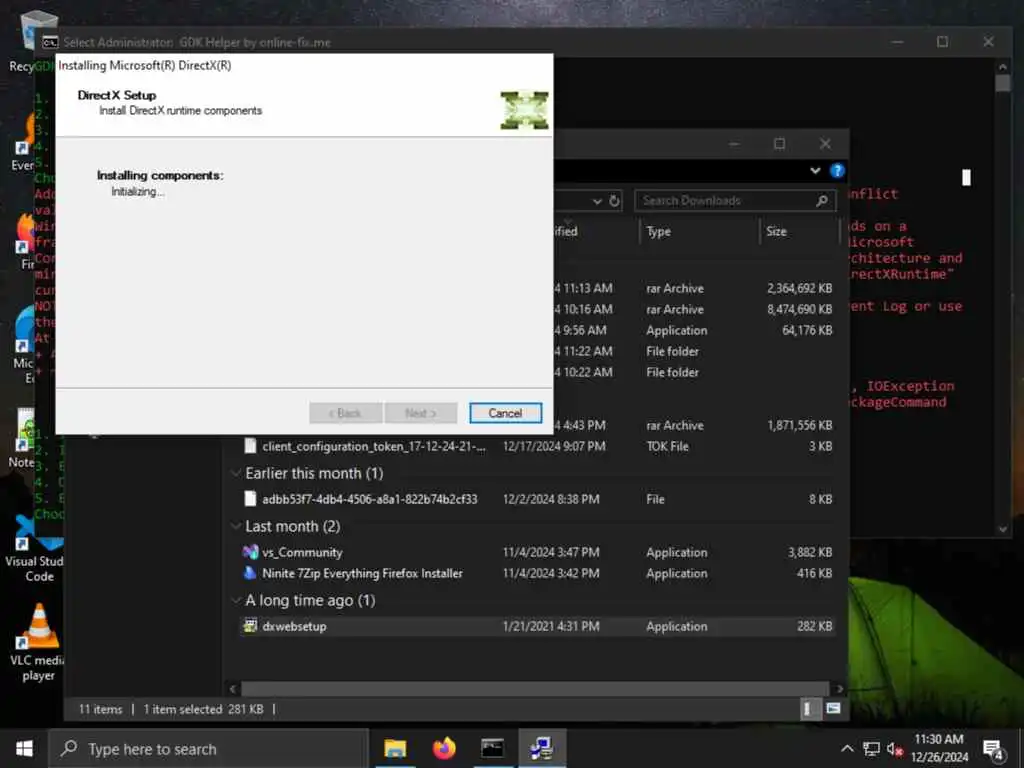Click the 11 items status text
Image resolution: width=1024 pixels, height=768 pixels.
tap(101, 709)
